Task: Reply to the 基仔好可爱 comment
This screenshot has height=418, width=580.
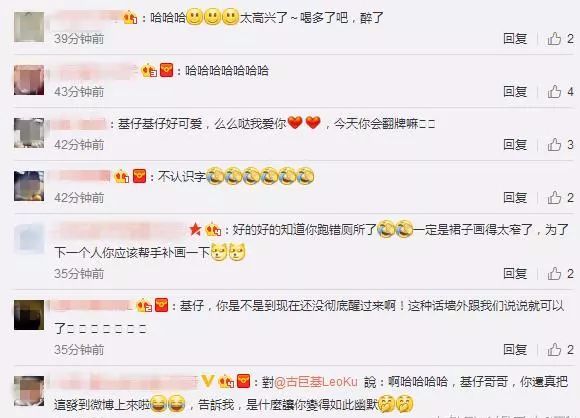Action: coord(515,145)
